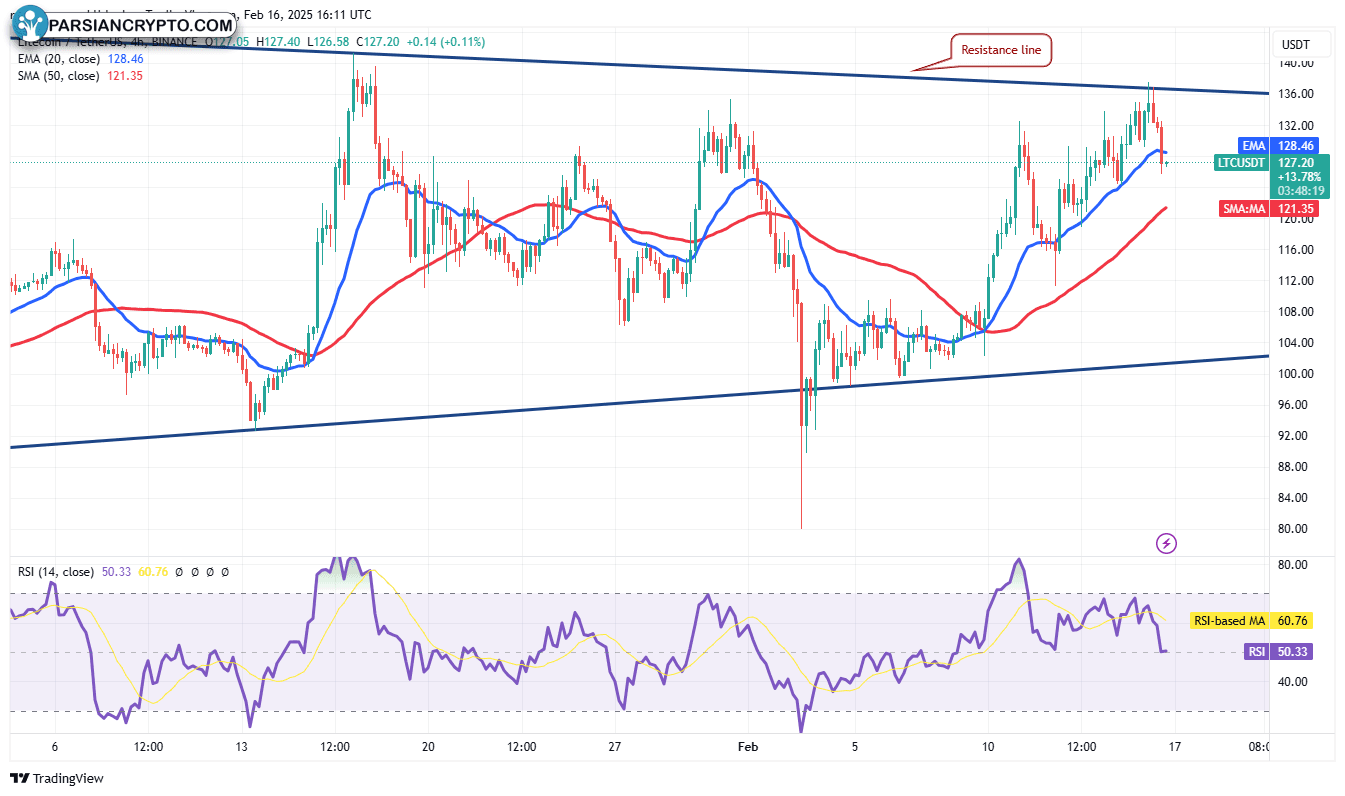1345x796 pixels.
Task: Click the 13 date on time axis
Action: point(241,747)
